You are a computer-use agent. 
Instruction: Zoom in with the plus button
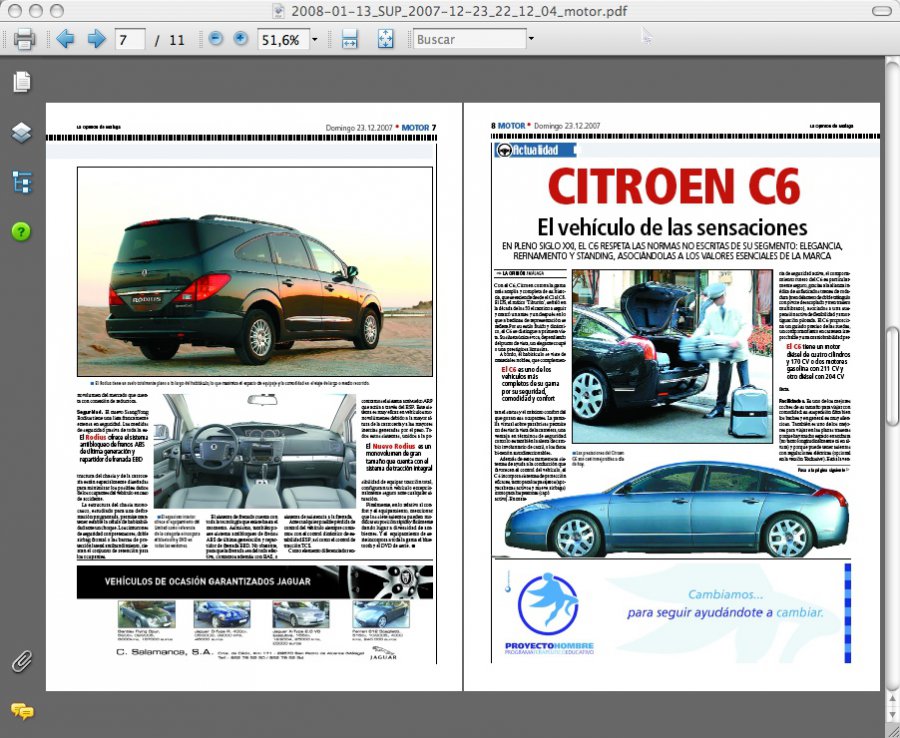240,39
